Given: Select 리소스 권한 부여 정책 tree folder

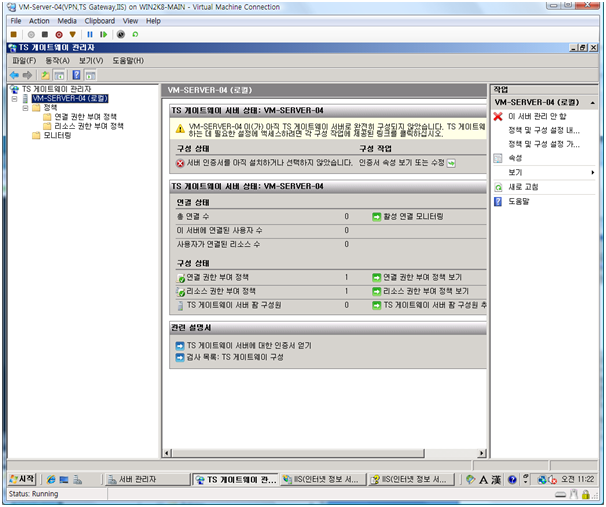Looking at the screenshot, I should (x=89, y=126).
